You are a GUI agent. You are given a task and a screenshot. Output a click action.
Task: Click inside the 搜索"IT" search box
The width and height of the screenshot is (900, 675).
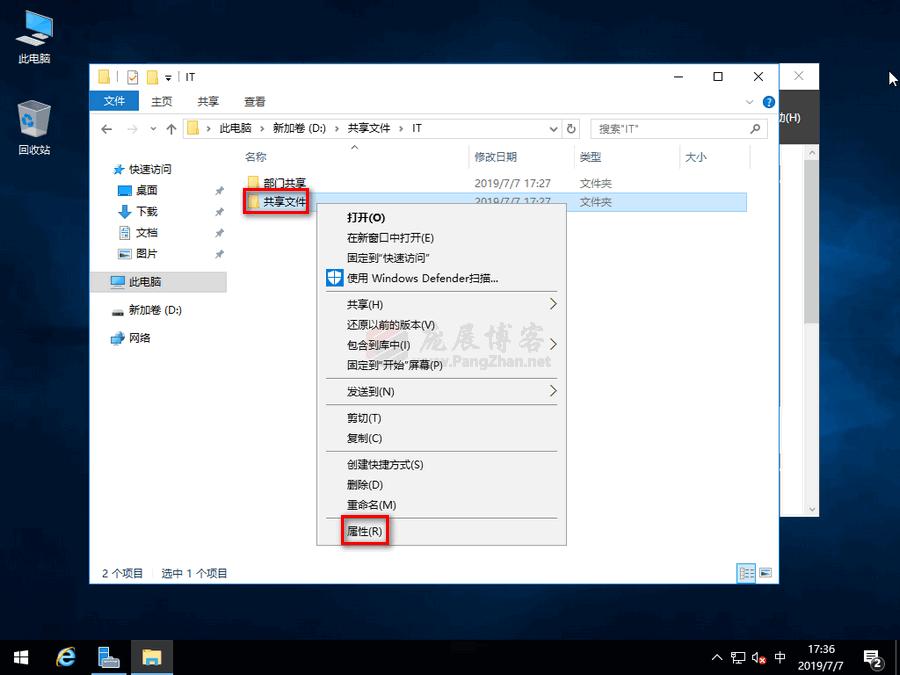tap(670, 128)
